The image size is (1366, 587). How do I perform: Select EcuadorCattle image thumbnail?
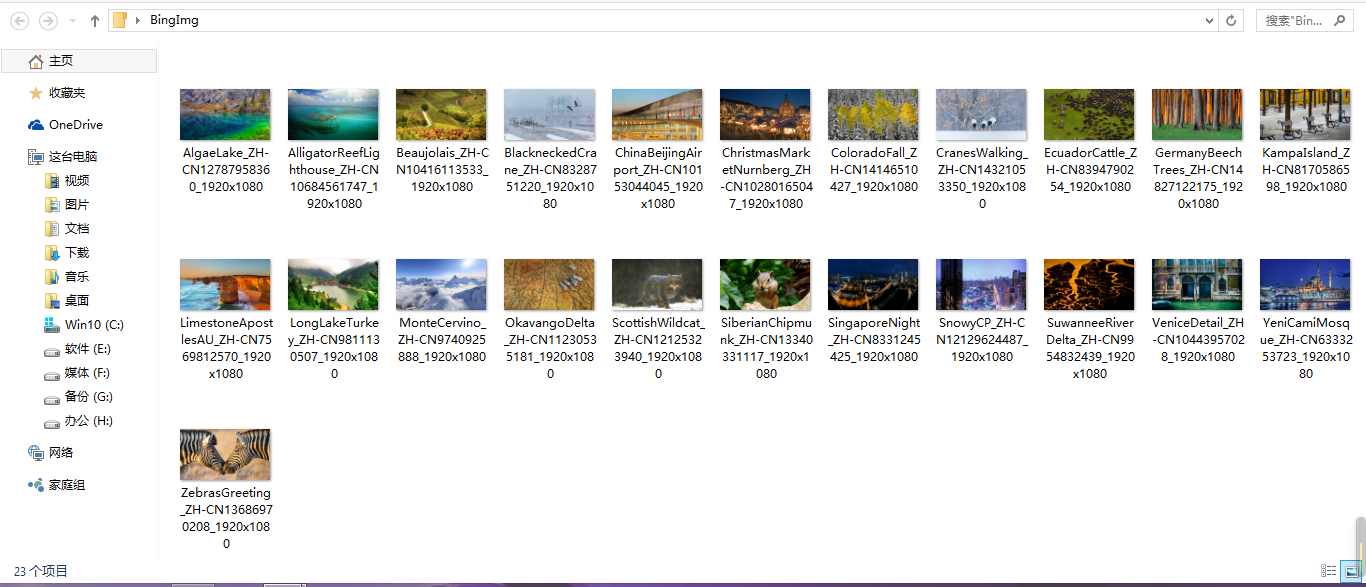(1089, 115)
